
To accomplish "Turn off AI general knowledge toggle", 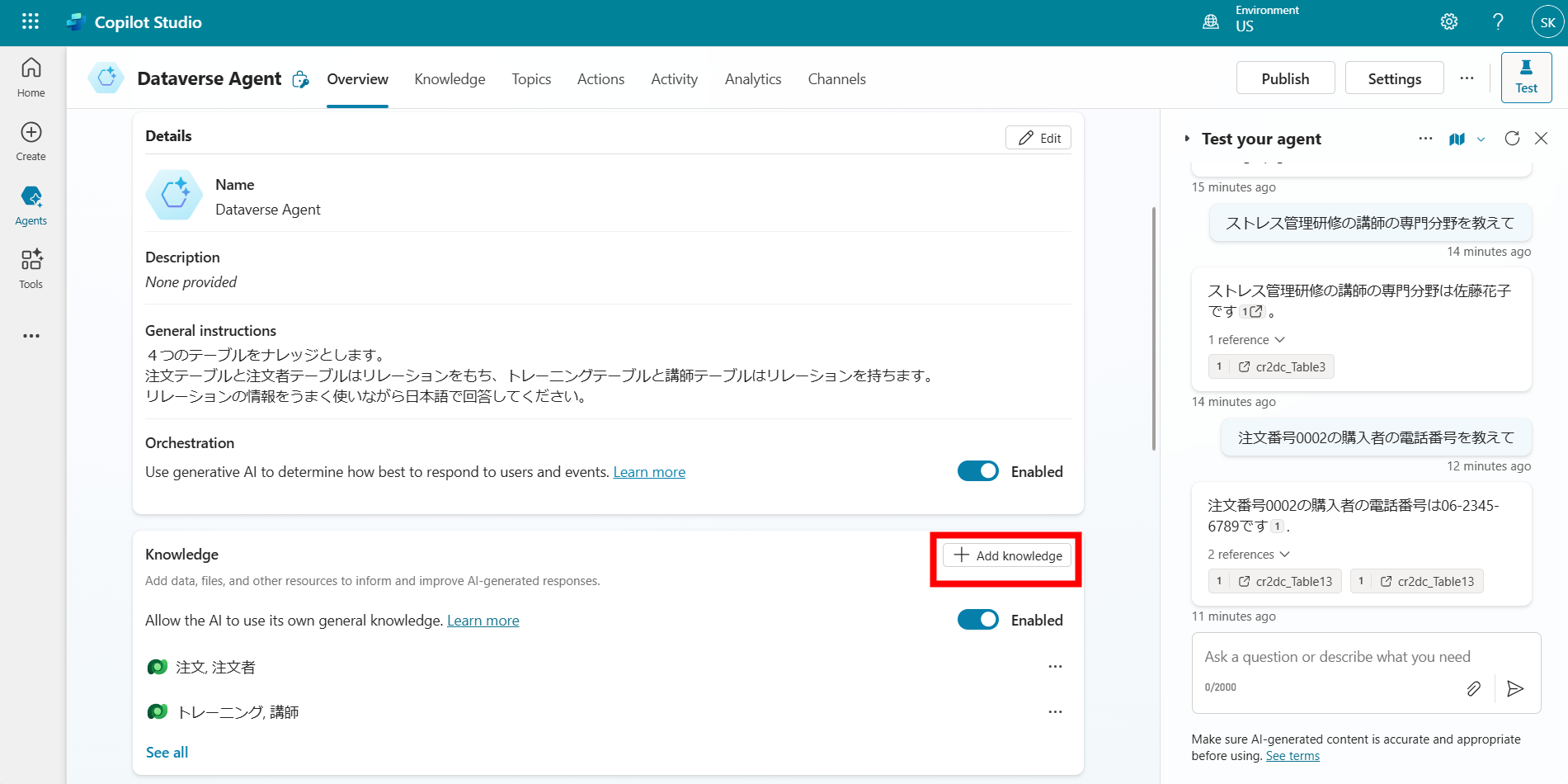I will (977, 619).
